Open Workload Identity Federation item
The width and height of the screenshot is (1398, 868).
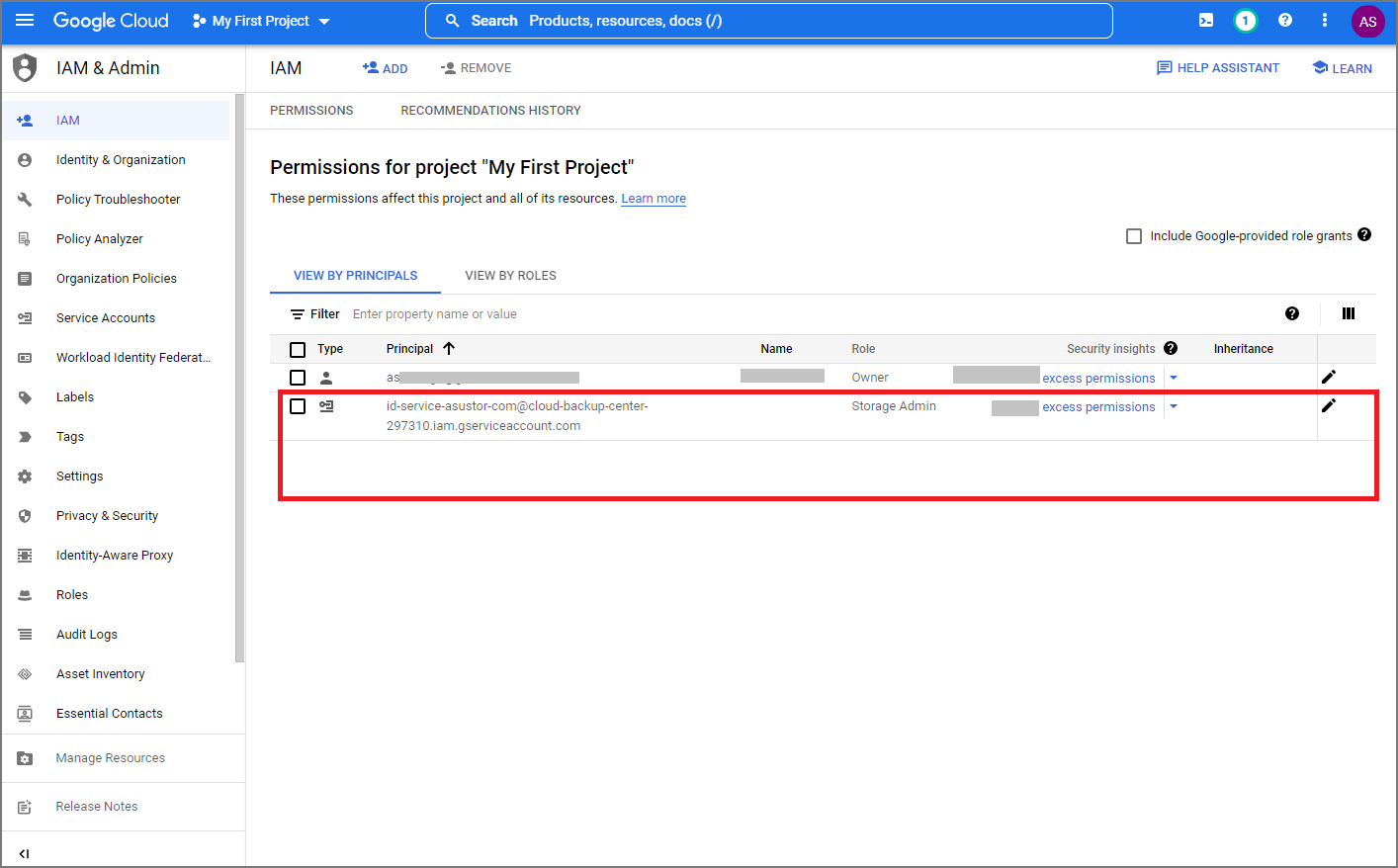pos(133,357)
